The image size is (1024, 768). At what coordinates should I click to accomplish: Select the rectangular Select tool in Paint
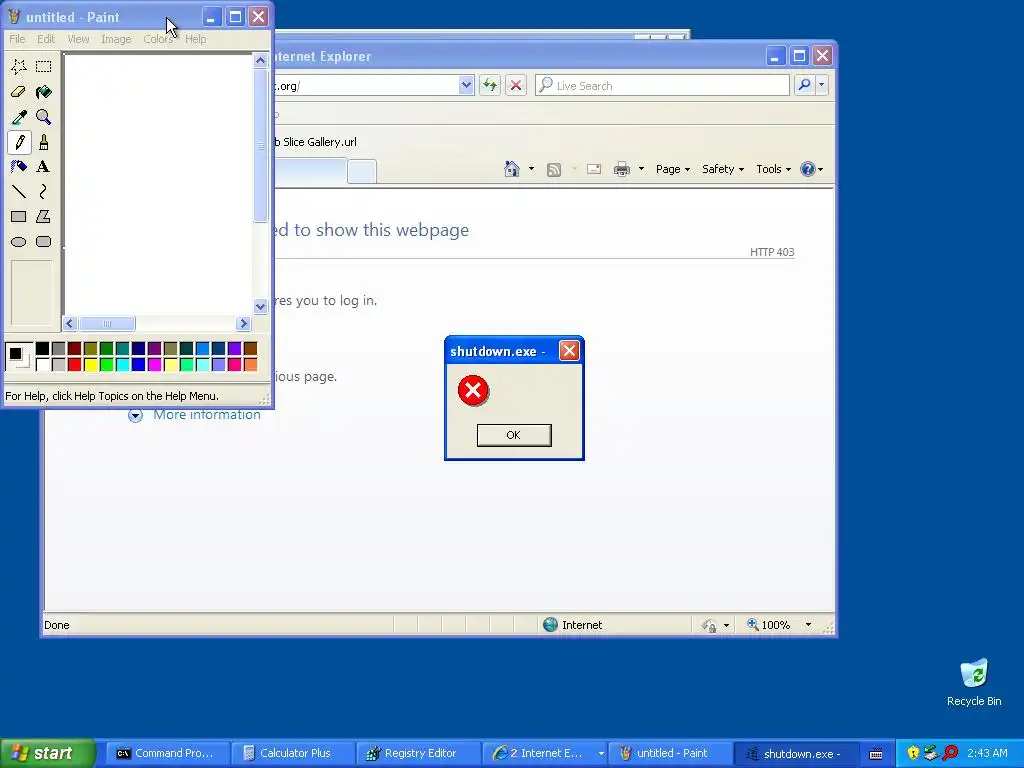pos(44,66)
